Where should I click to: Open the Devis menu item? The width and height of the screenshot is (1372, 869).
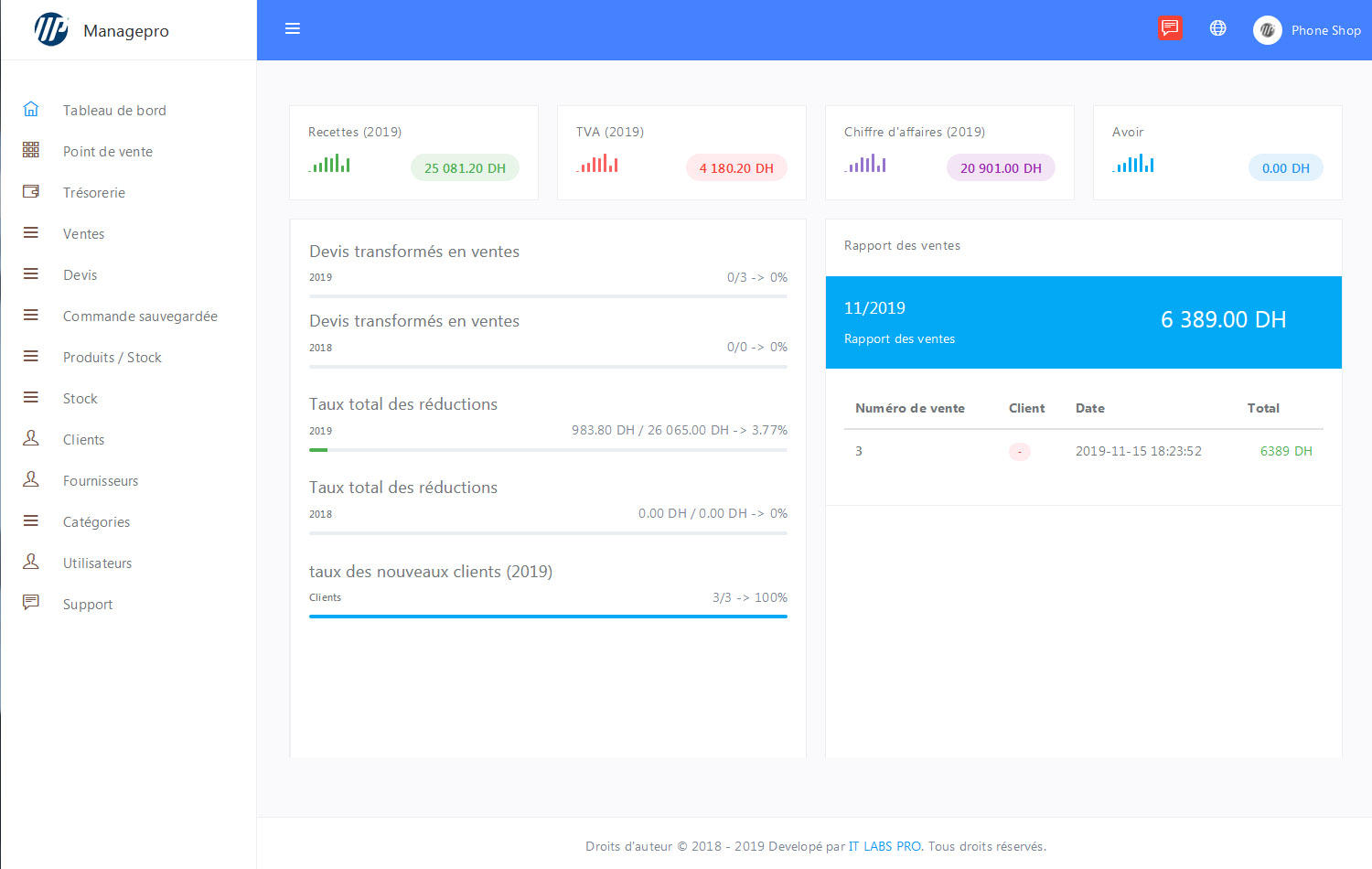tap(80, 275)
